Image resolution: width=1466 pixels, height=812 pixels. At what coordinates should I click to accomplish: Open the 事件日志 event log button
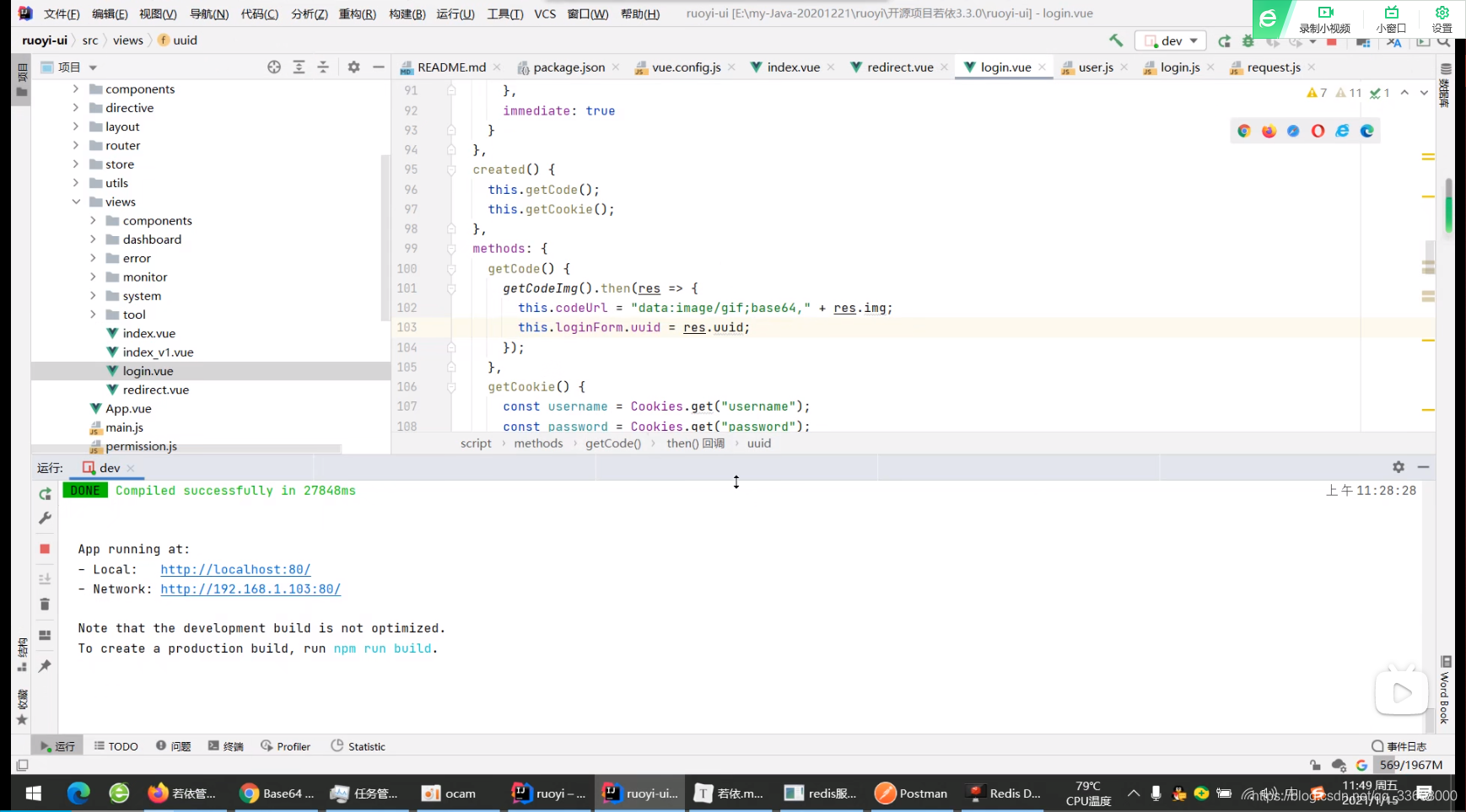pyautogui.click(x=1399, y=746)
